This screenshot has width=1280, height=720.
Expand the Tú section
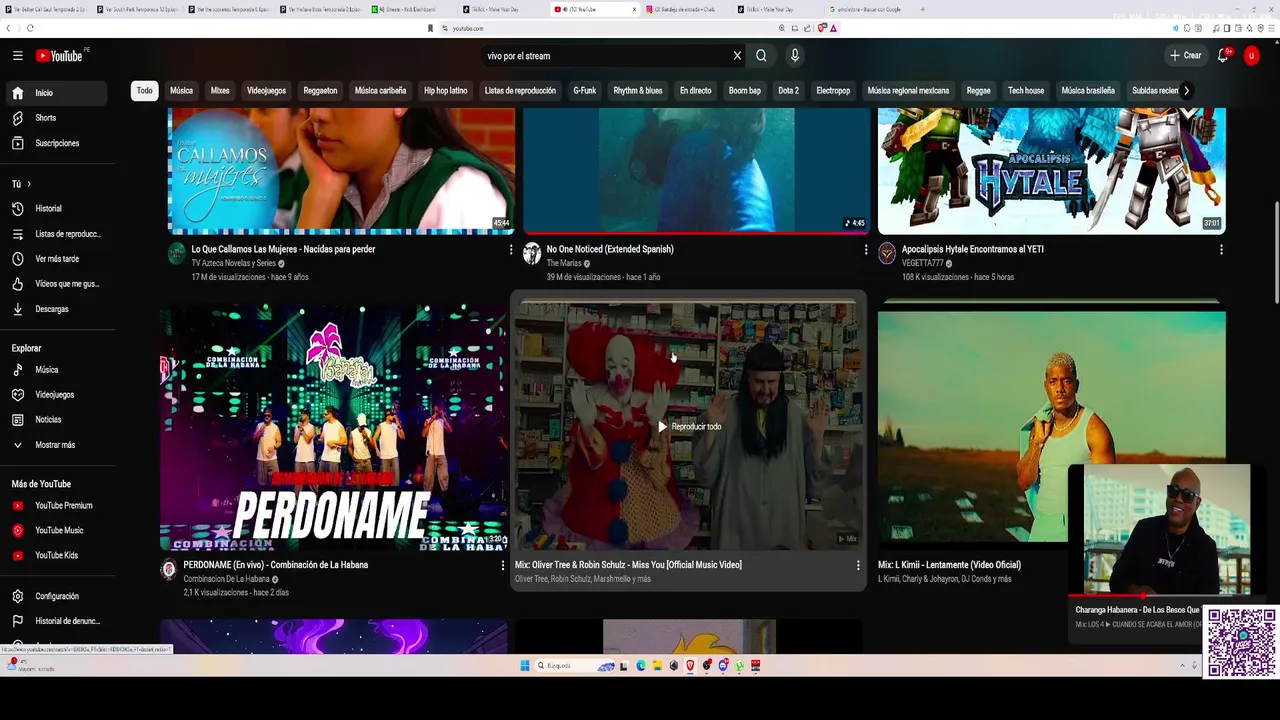pyautogui.click(x=21, y=184)
